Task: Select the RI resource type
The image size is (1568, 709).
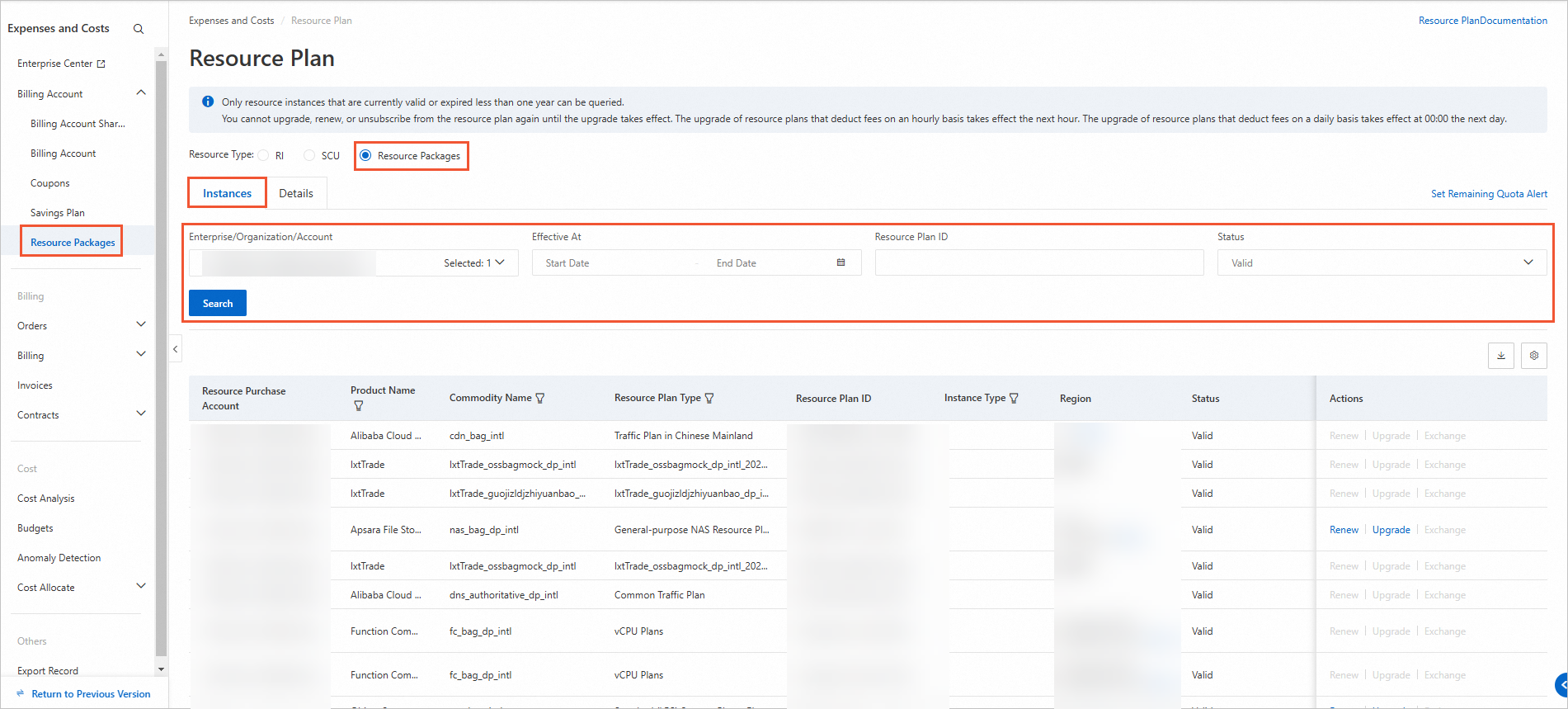Action: click(264, 155)
